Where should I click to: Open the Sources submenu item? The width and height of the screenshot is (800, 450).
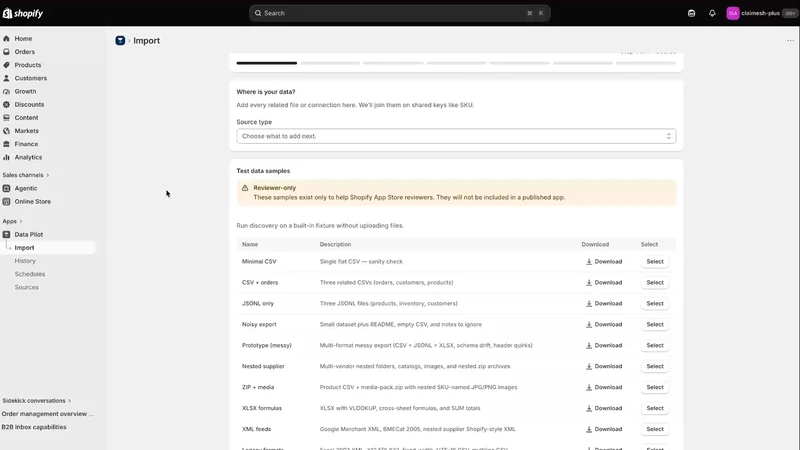coord(27,287)
